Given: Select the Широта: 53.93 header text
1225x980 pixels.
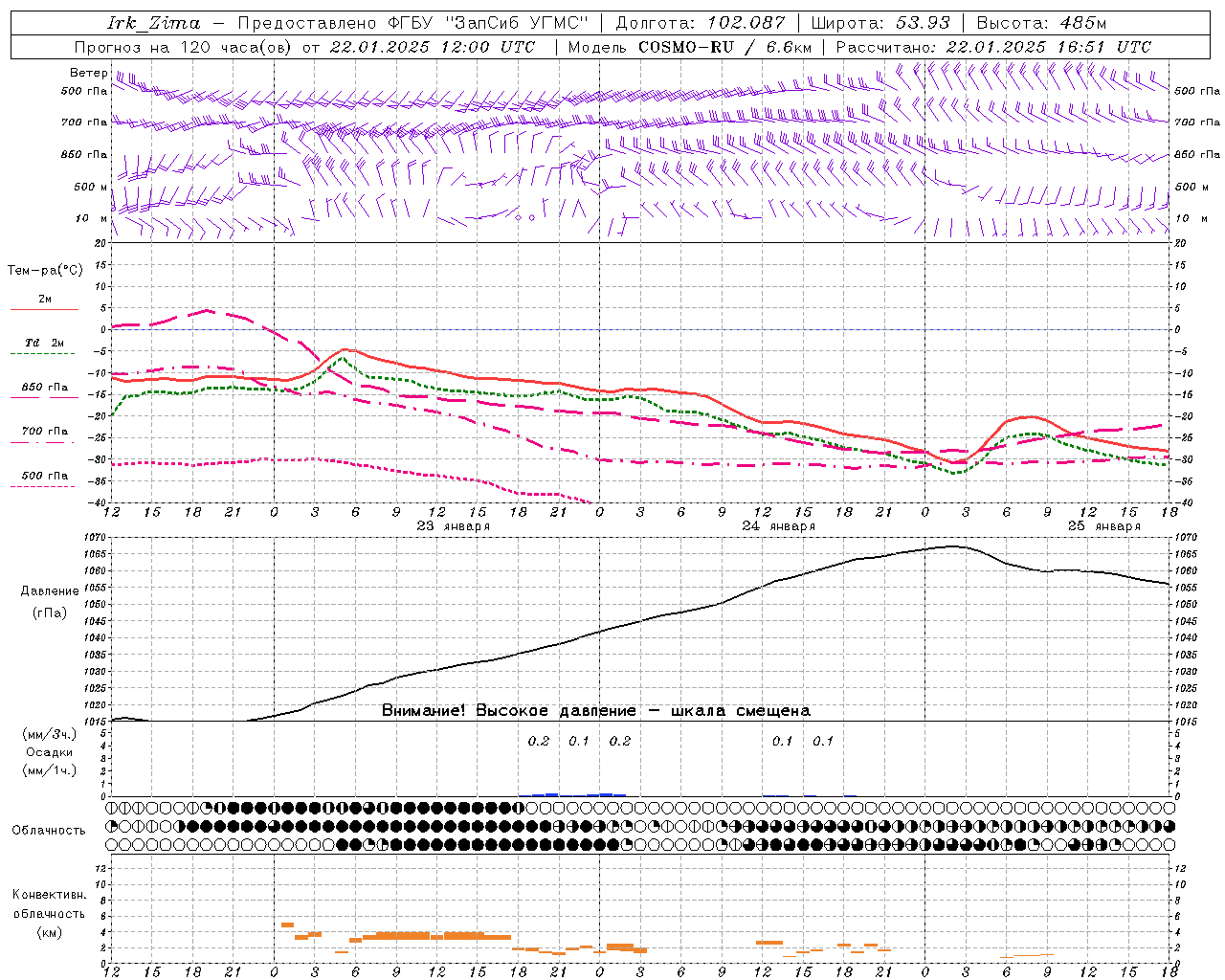Looking at the screenshot, I should tap(881, 23).
